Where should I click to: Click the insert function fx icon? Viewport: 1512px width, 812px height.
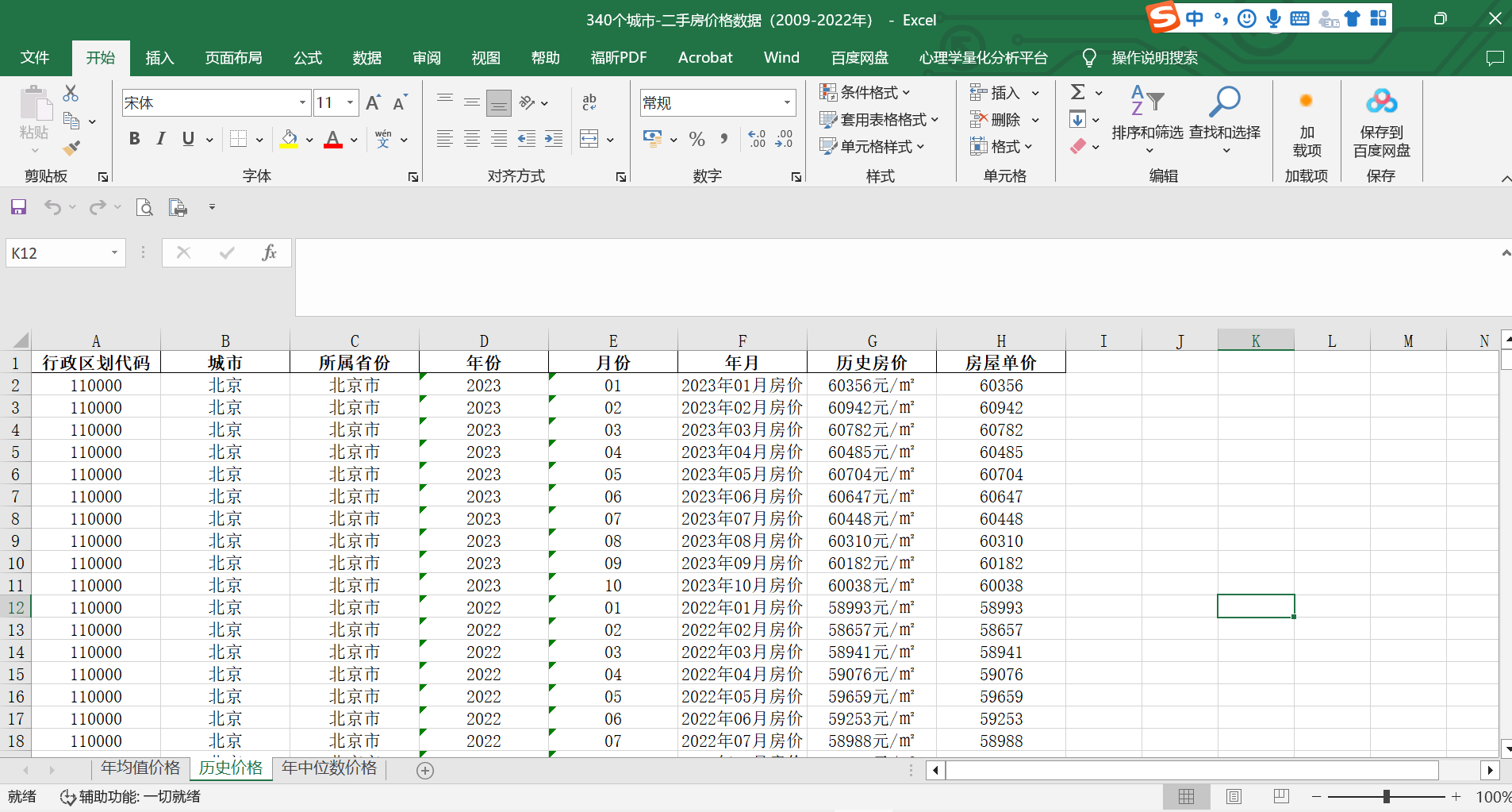(269, 252)
